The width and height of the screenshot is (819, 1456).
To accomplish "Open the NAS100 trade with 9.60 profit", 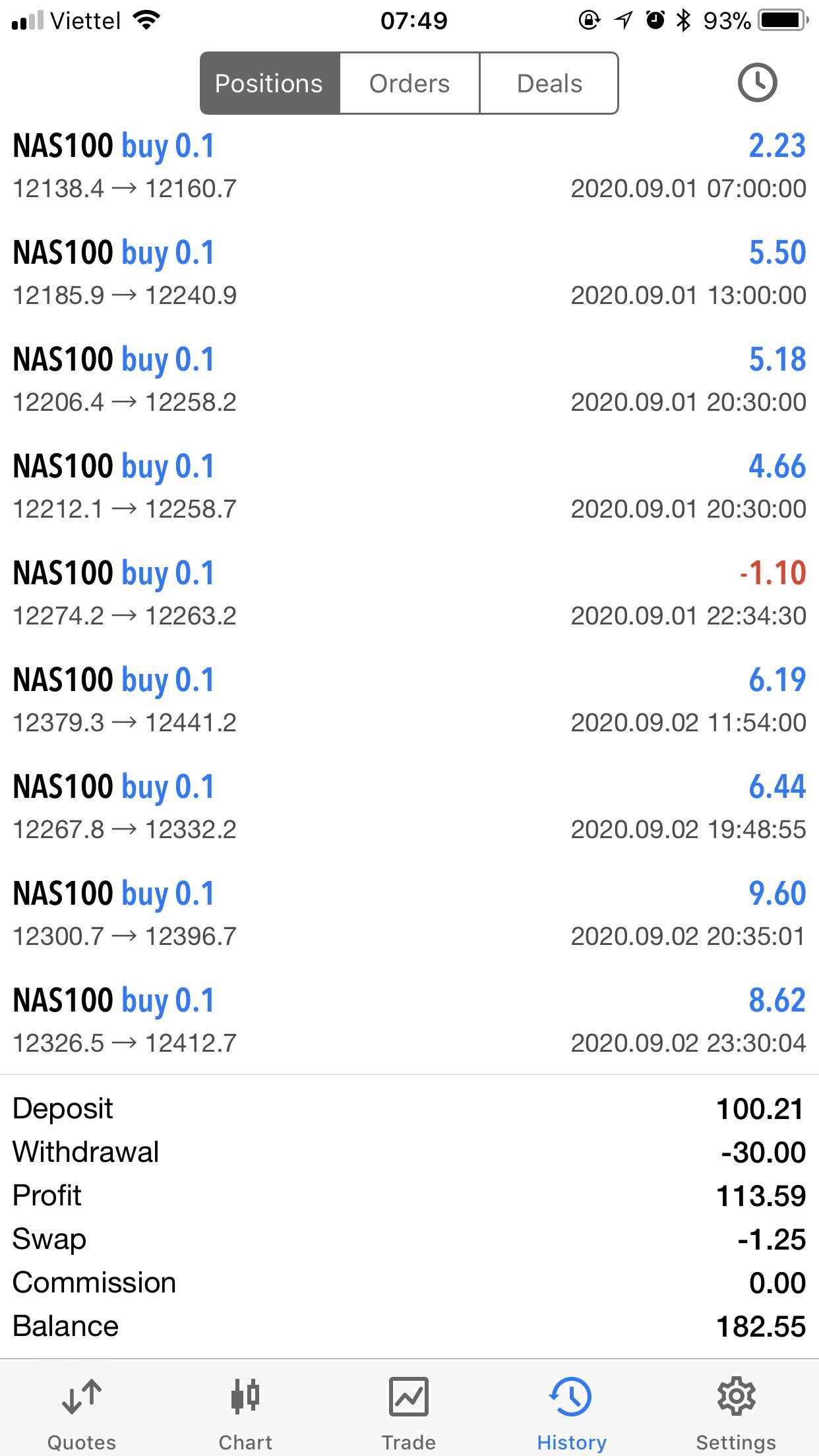I will coord(409,914).
